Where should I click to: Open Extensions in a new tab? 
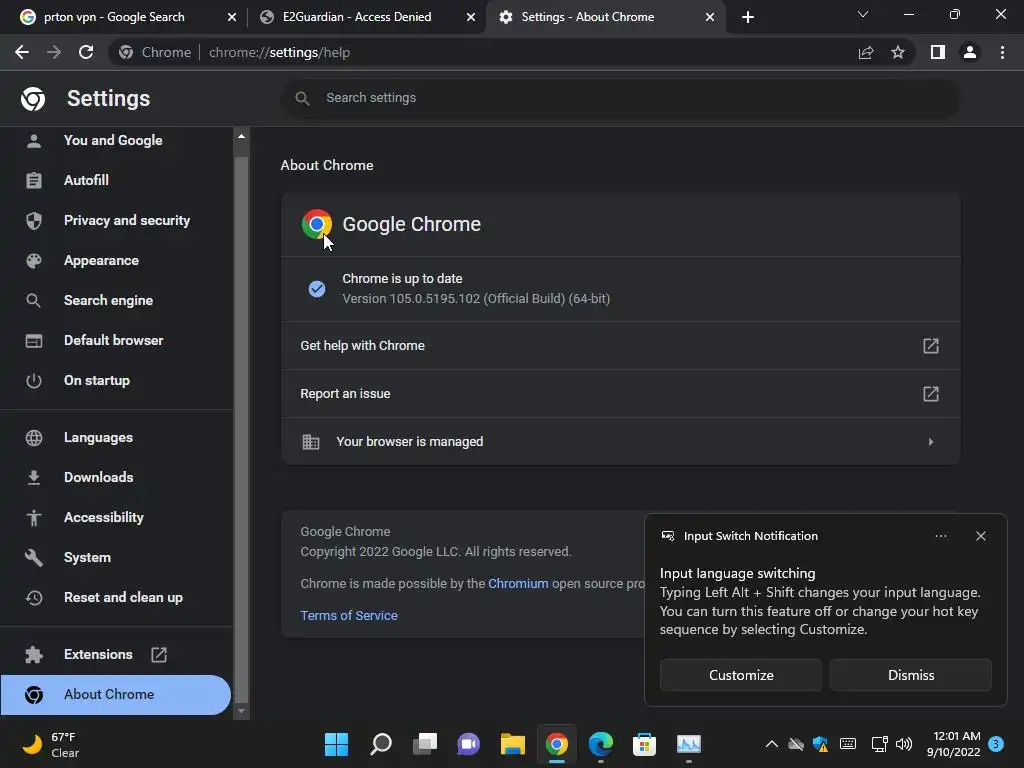click(x=98, y=654)
